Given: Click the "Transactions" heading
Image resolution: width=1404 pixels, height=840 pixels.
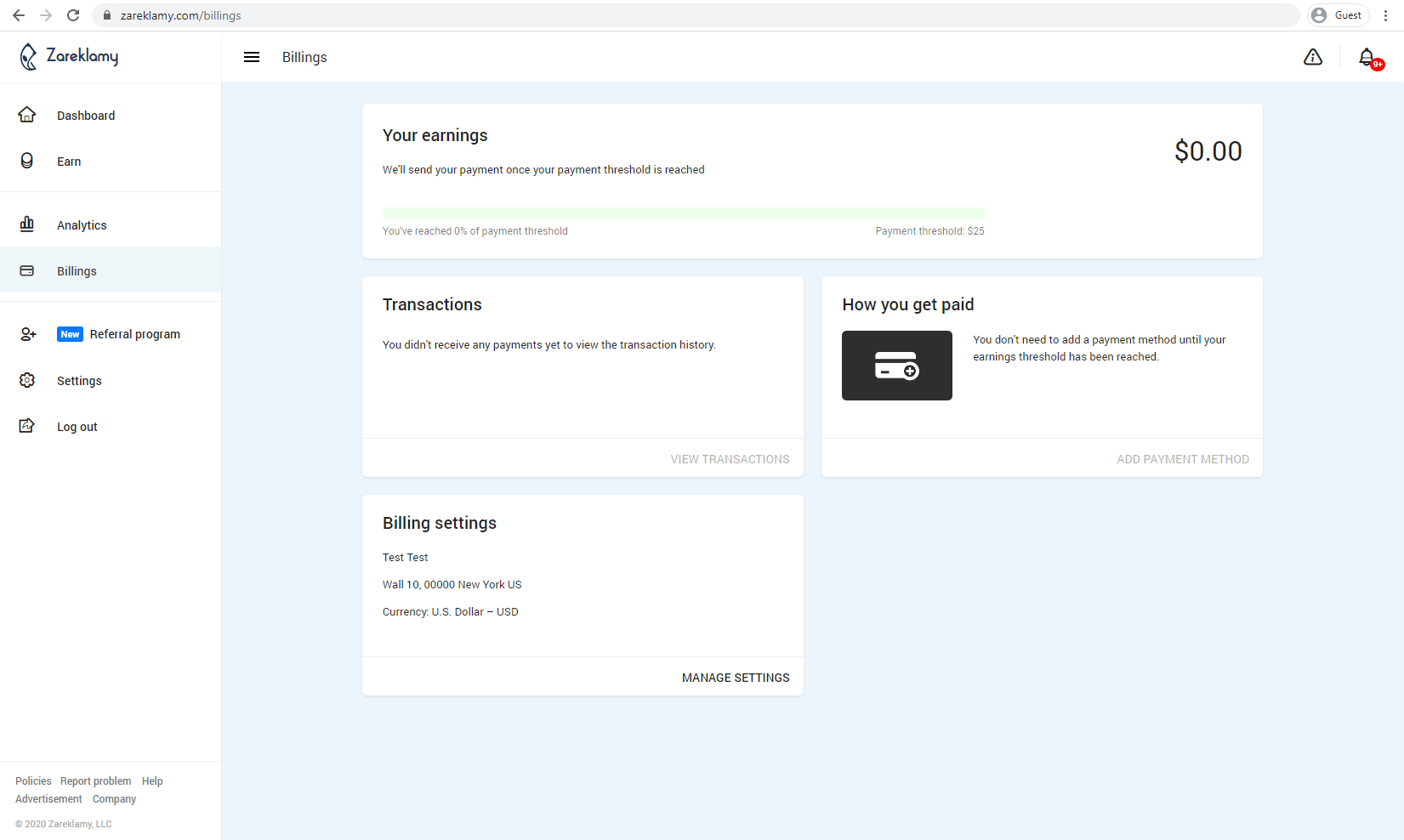Looking at the screenshot, I should pos(432,304).
